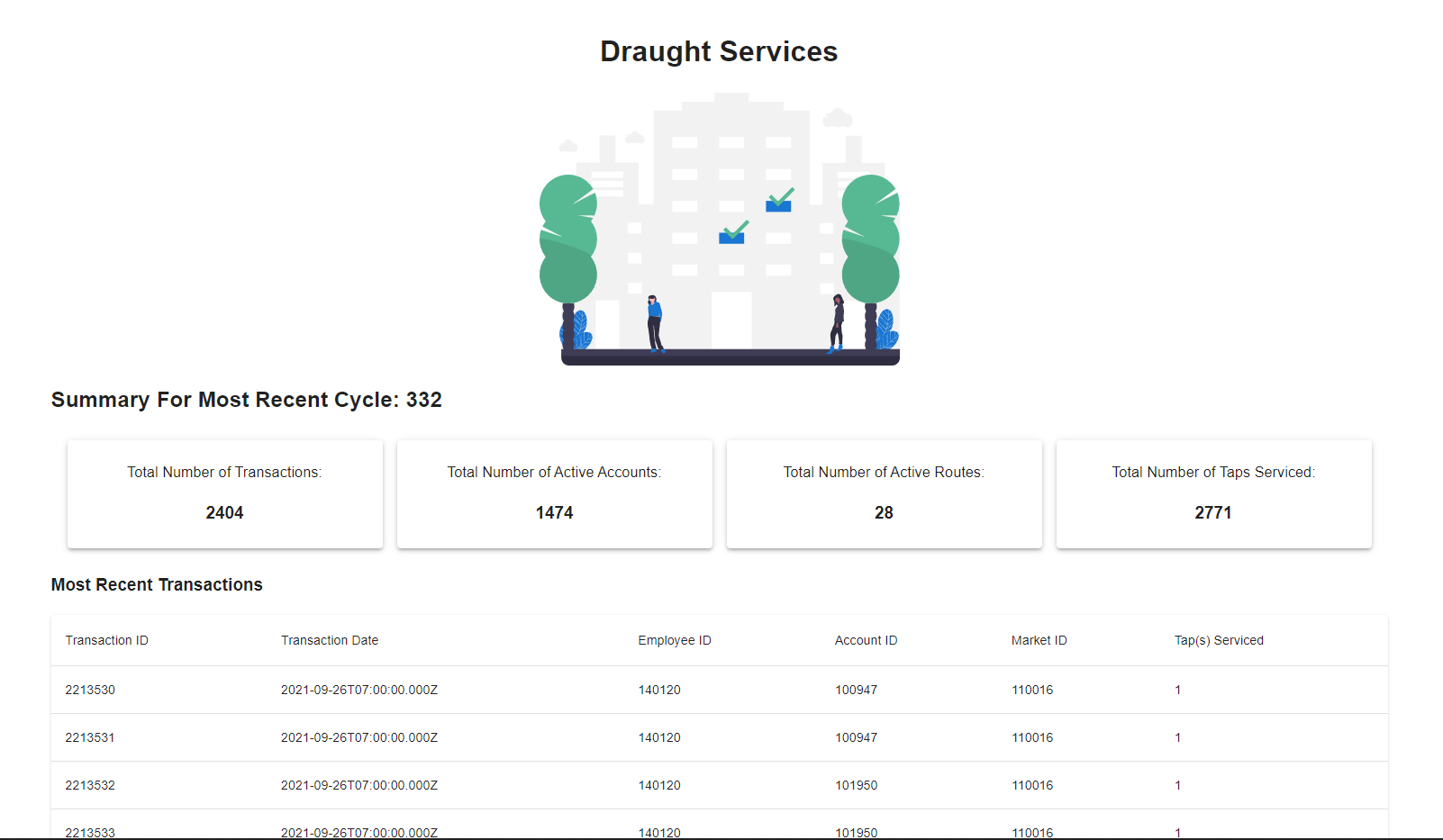Click the left green tree graphic
1443x840 pixels.
pos(567,239)
